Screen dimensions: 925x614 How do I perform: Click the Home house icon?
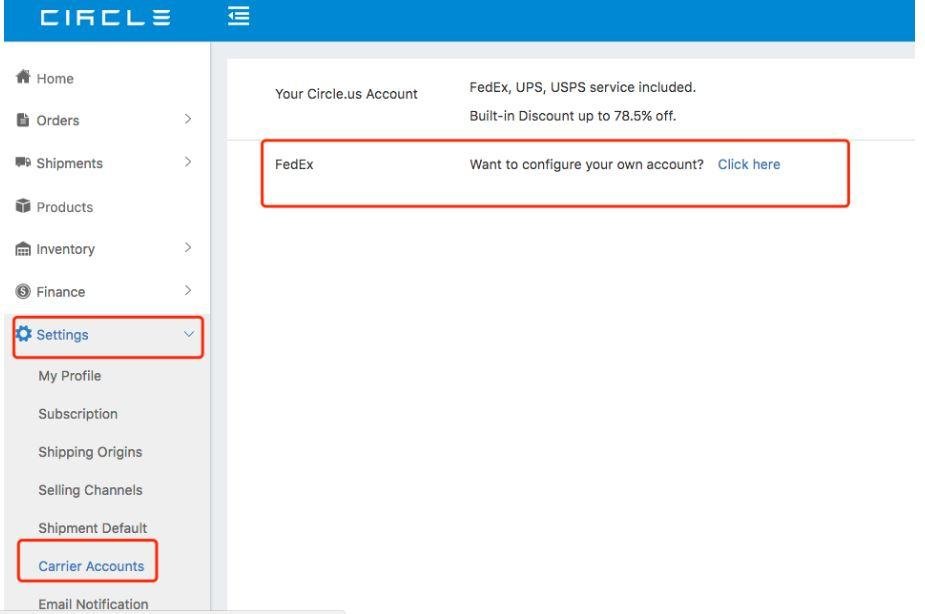[x=24, y=78]
